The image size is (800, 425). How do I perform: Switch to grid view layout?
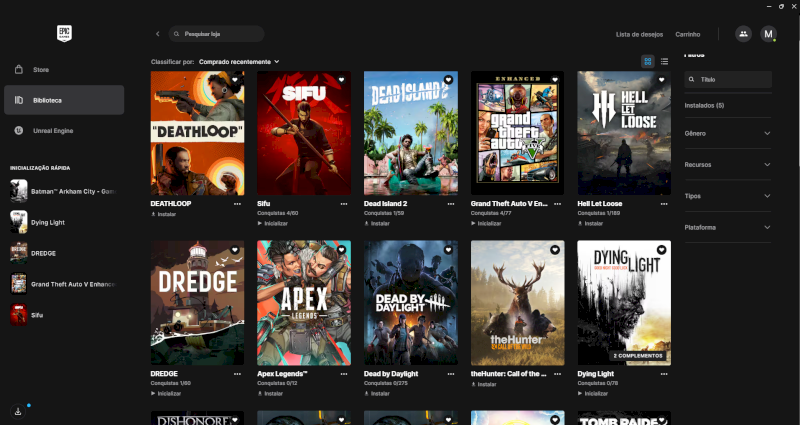[x=648, y=61]
